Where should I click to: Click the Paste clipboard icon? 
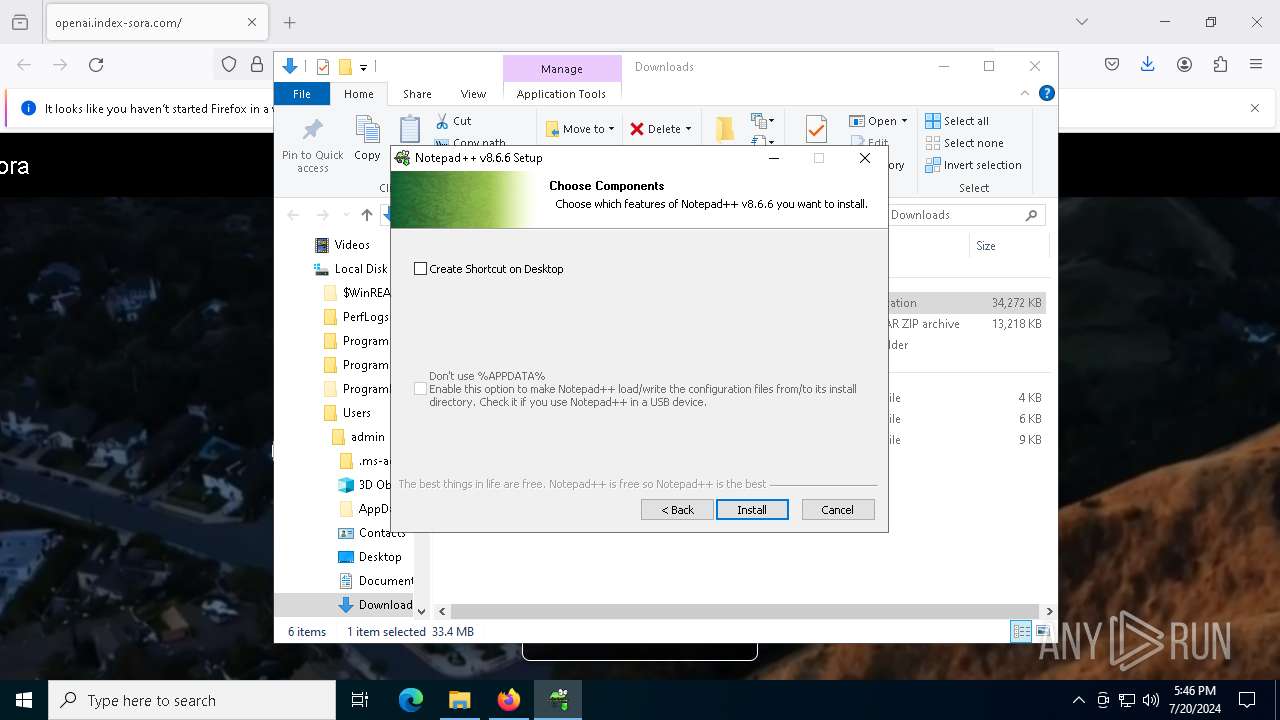[x=410, y=130]
